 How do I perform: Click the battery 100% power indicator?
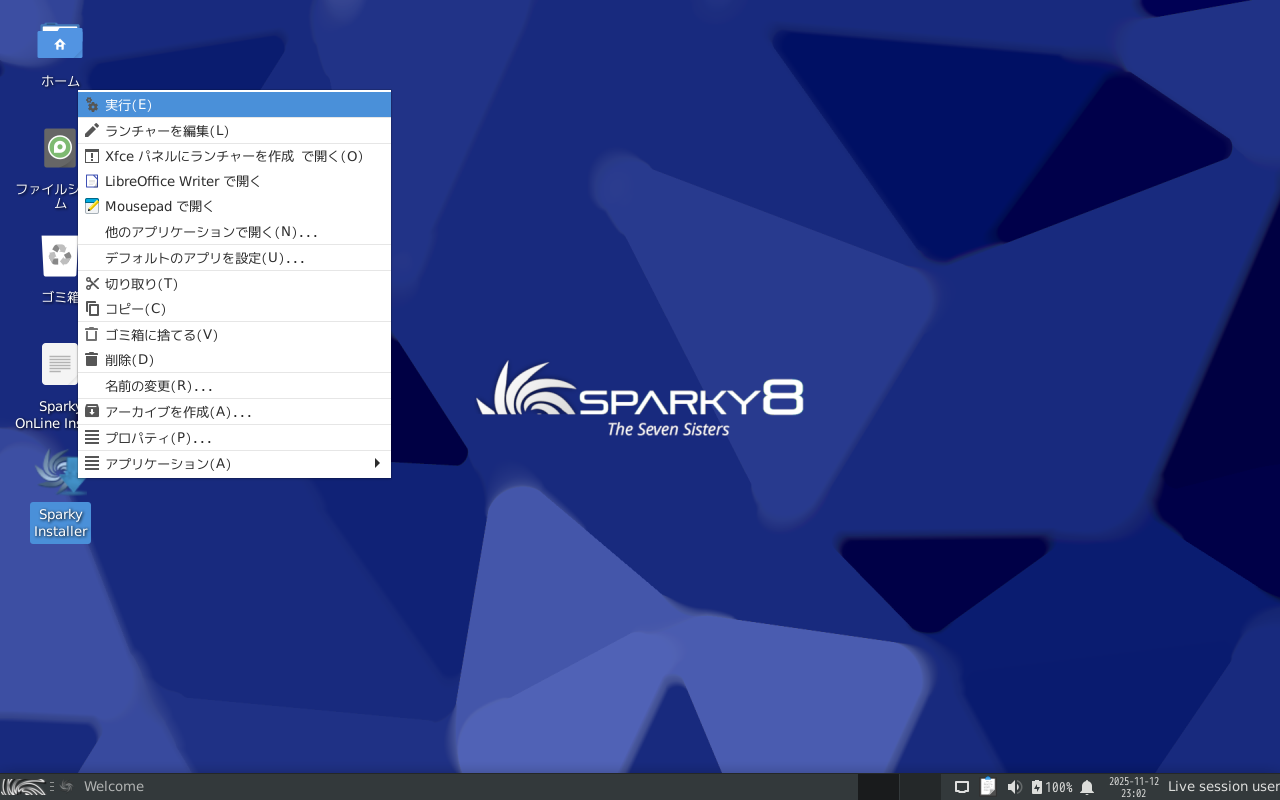1051,787
